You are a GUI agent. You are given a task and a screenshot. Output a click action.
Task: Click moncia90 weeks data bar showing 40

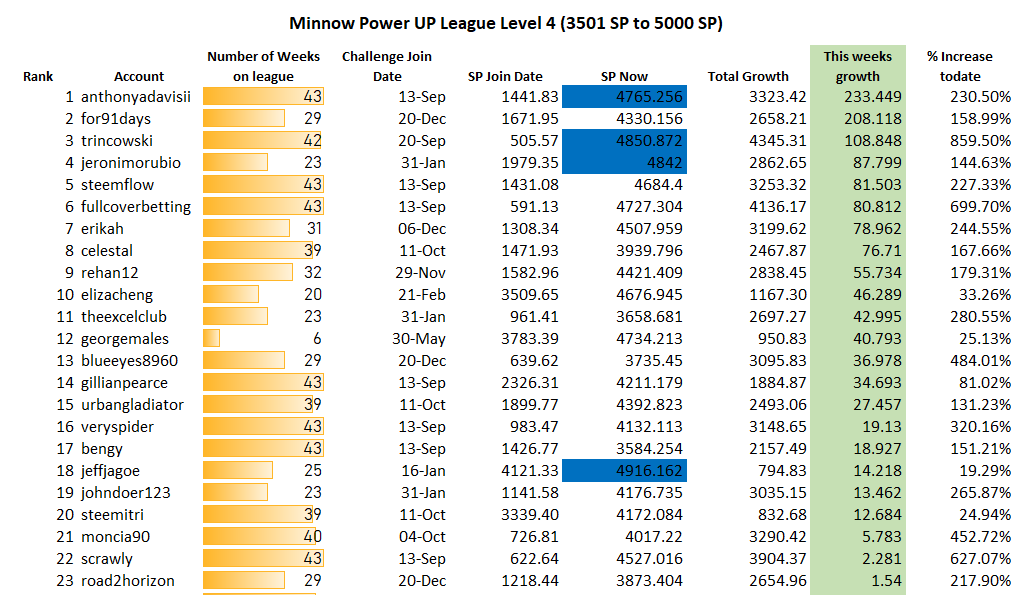[x=261, y=537]
